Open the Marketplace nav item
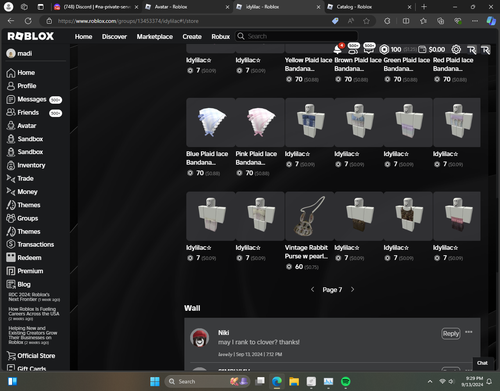This screenshot has height=391, width=500. coord(155,37)
